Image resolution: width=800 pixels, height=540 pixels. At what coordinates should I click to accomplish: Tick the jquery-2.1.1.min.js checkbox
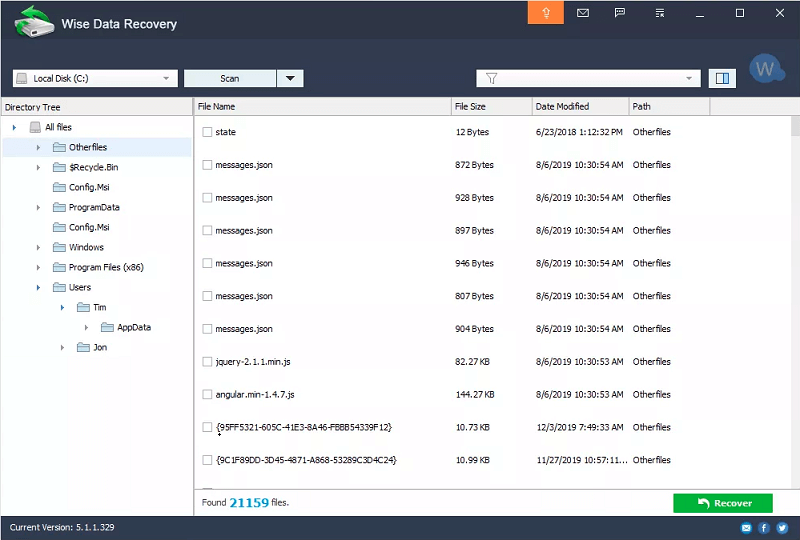[x=207, y=362]
